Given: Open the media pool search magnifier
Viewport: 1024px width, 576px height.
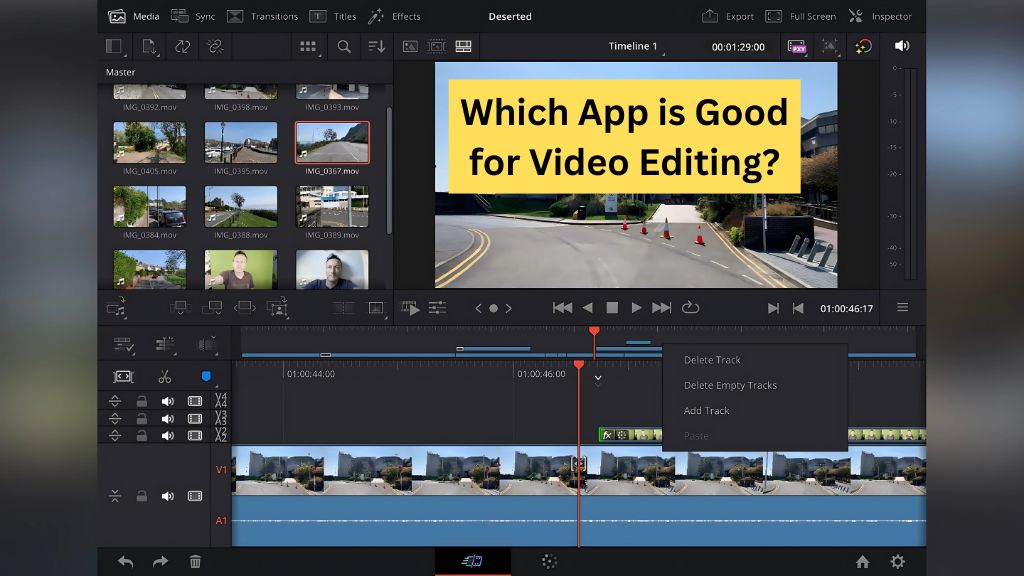Looking at the screenshot, I should click(344, 46).
